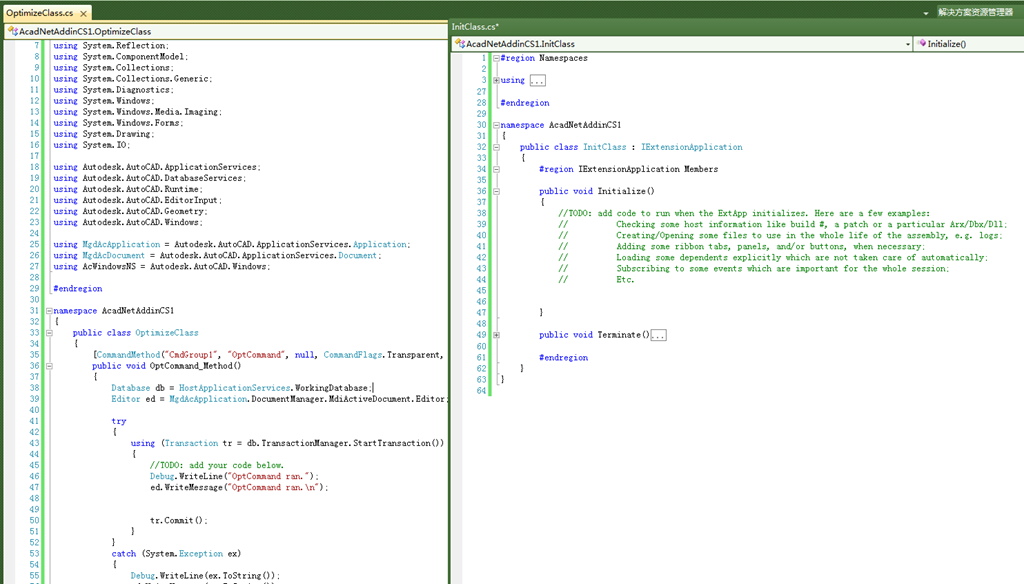The image size is (1024, 584).
Task: Click the collapsed '...' box after using
Action: [537, 80]
